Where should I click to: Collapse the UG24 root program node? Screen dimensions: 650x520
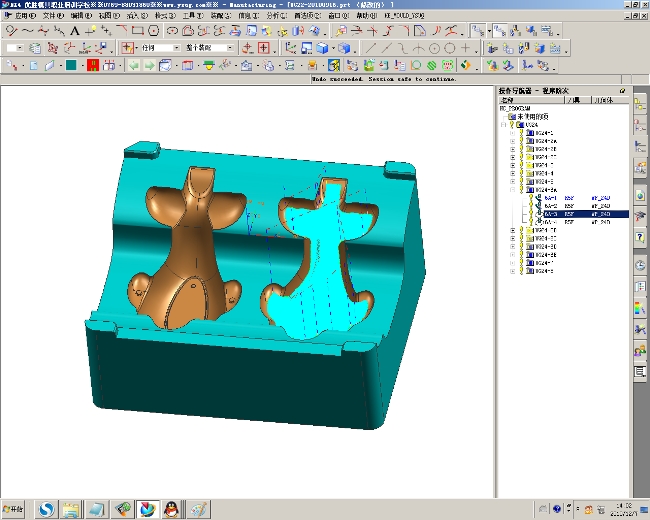coord(505,125)
